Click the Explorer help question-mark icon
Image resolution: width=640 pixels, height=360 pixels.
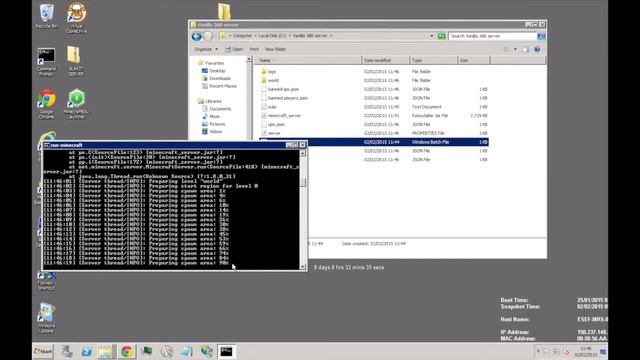click(538, 49)
